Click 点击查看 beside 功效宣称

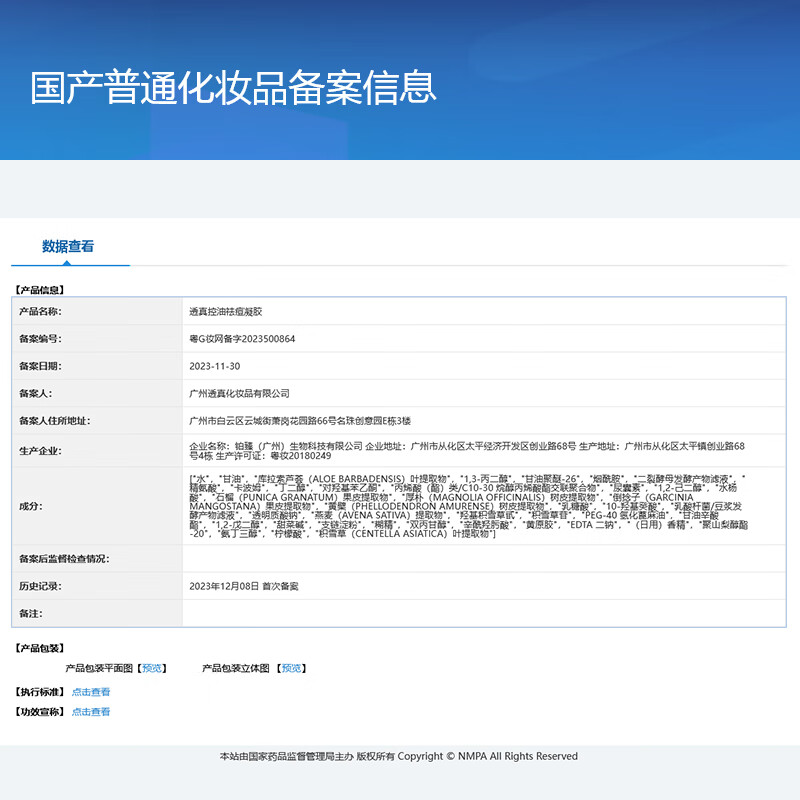(x=91, y=711)
